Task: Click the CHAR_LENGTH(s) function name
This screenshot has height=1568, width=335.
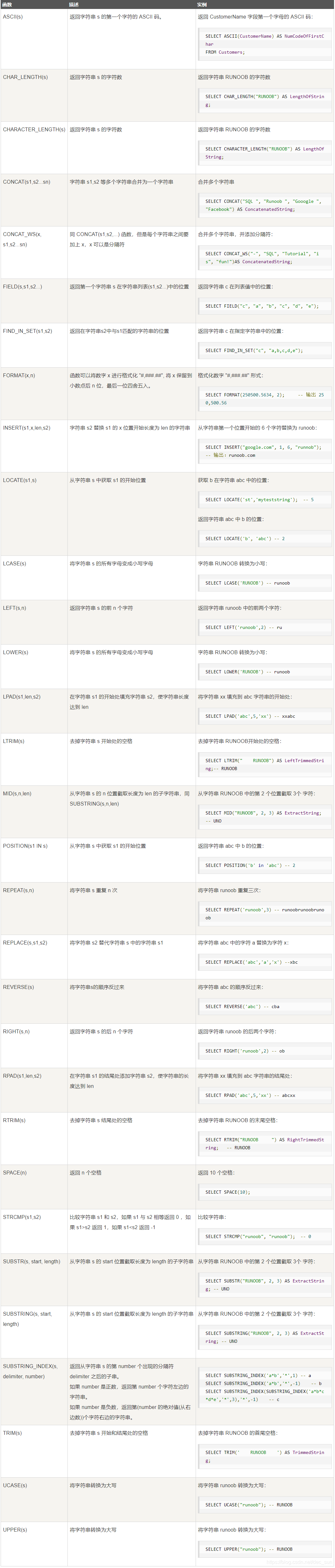Action: (x=25, y=77)
